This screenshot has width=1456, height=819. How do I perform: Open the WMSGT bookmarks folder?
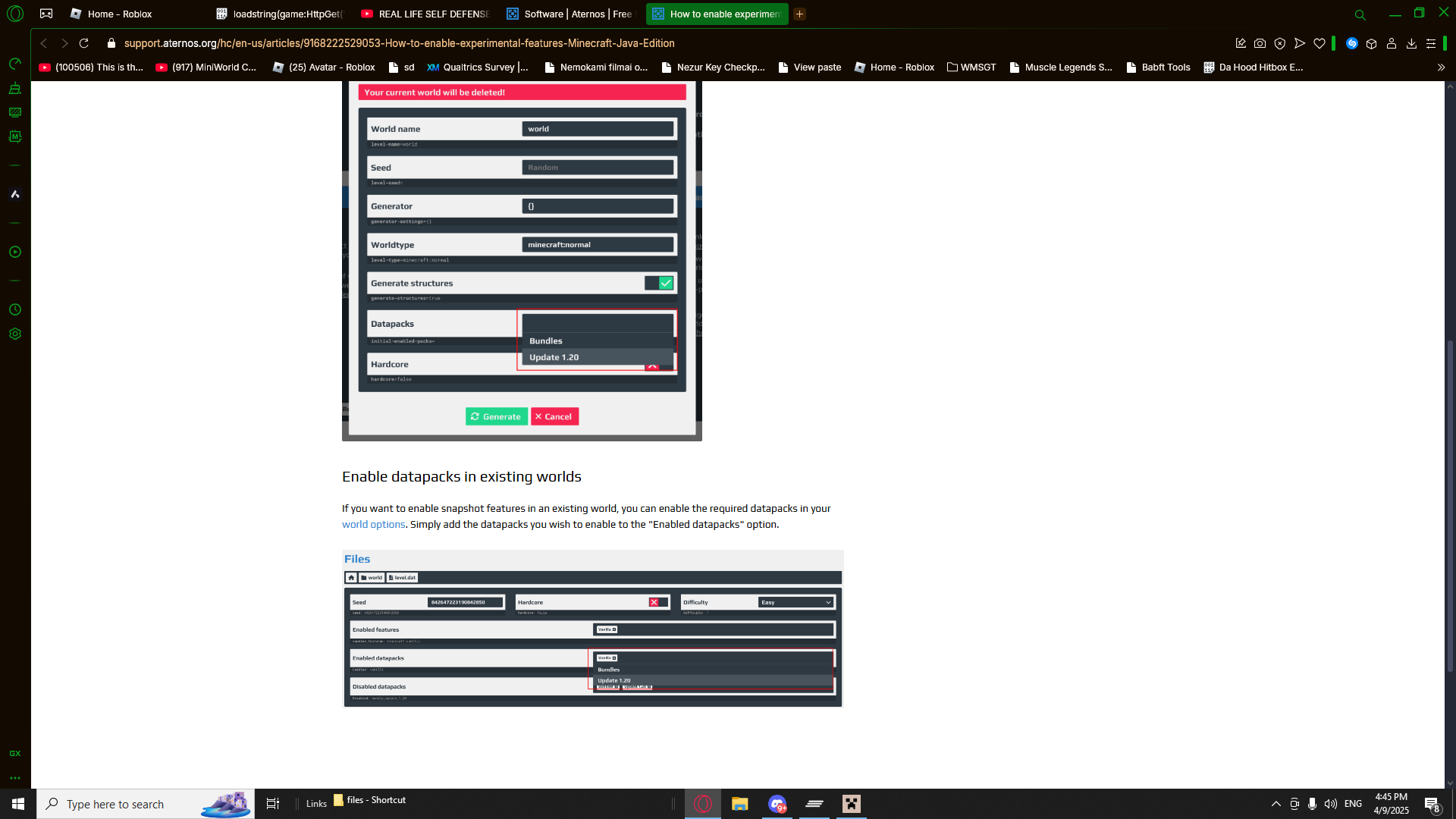[x=971, y=67]
